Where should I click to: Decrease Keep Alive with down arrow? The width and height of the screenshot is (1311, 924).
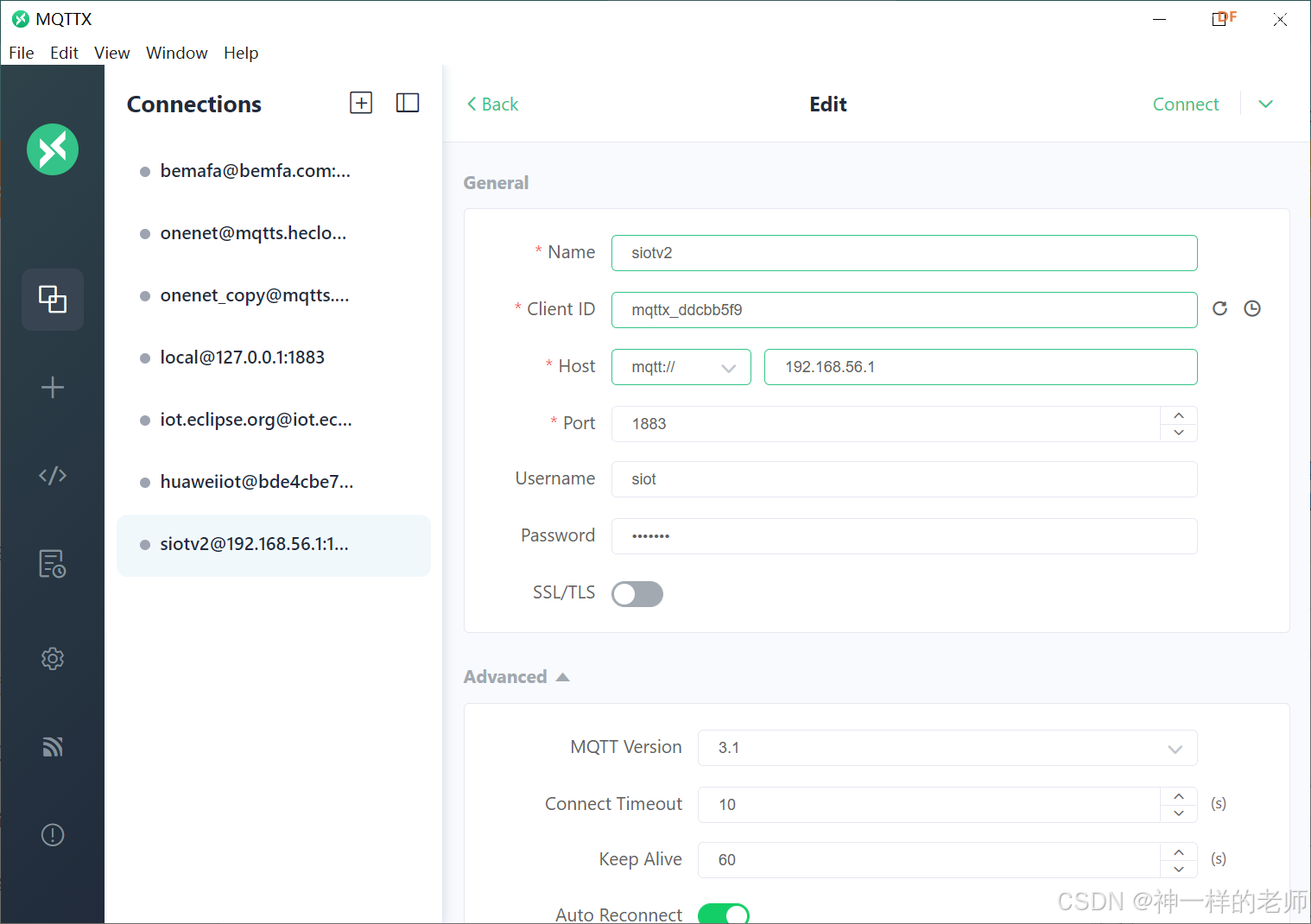pyautogui.click(x=1179, y=869)
